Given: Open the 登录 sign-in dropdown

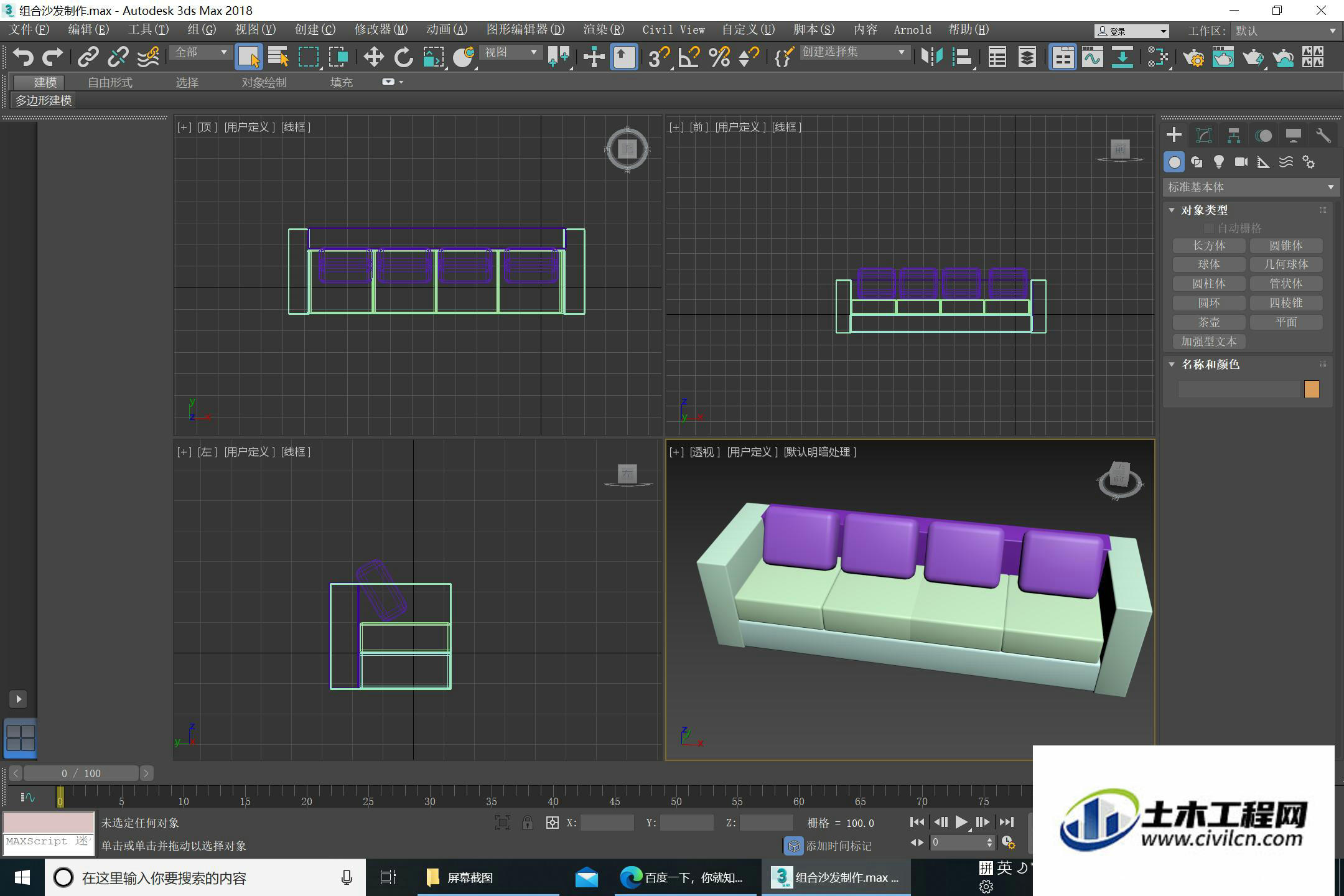Looking at the screenshot, I should click(1132, 31).
